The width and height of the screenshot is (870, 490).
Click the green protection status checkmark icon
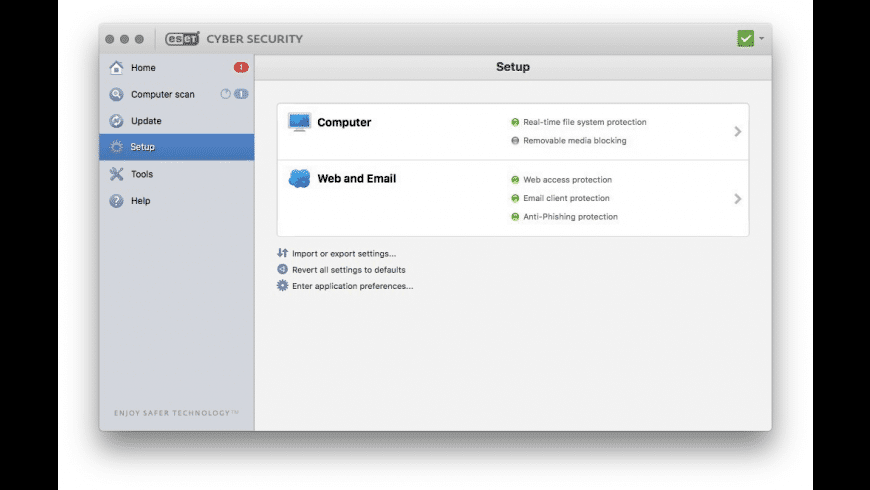(745, 38)
